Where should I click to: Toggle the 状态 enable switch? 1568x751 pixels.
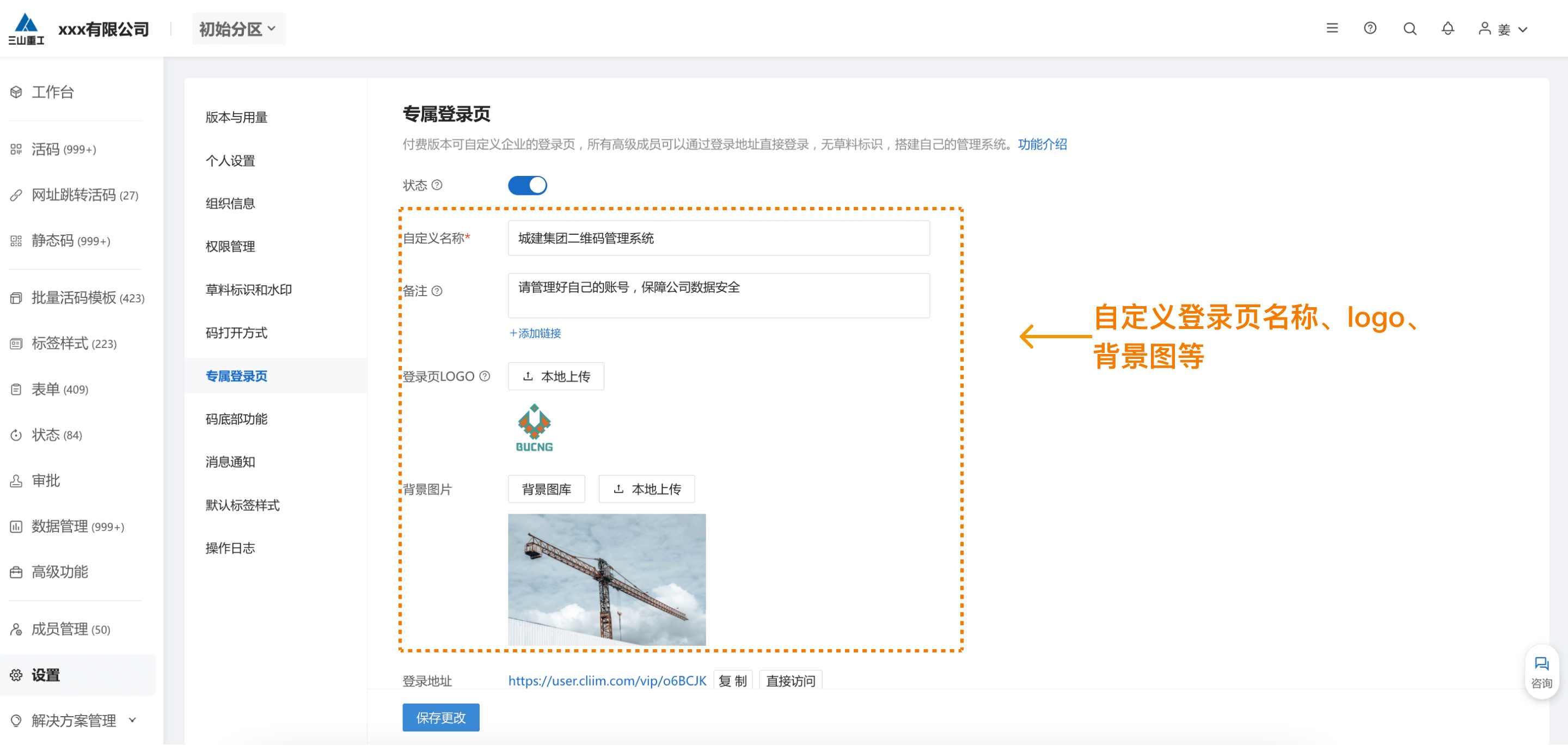coord(527,185)
